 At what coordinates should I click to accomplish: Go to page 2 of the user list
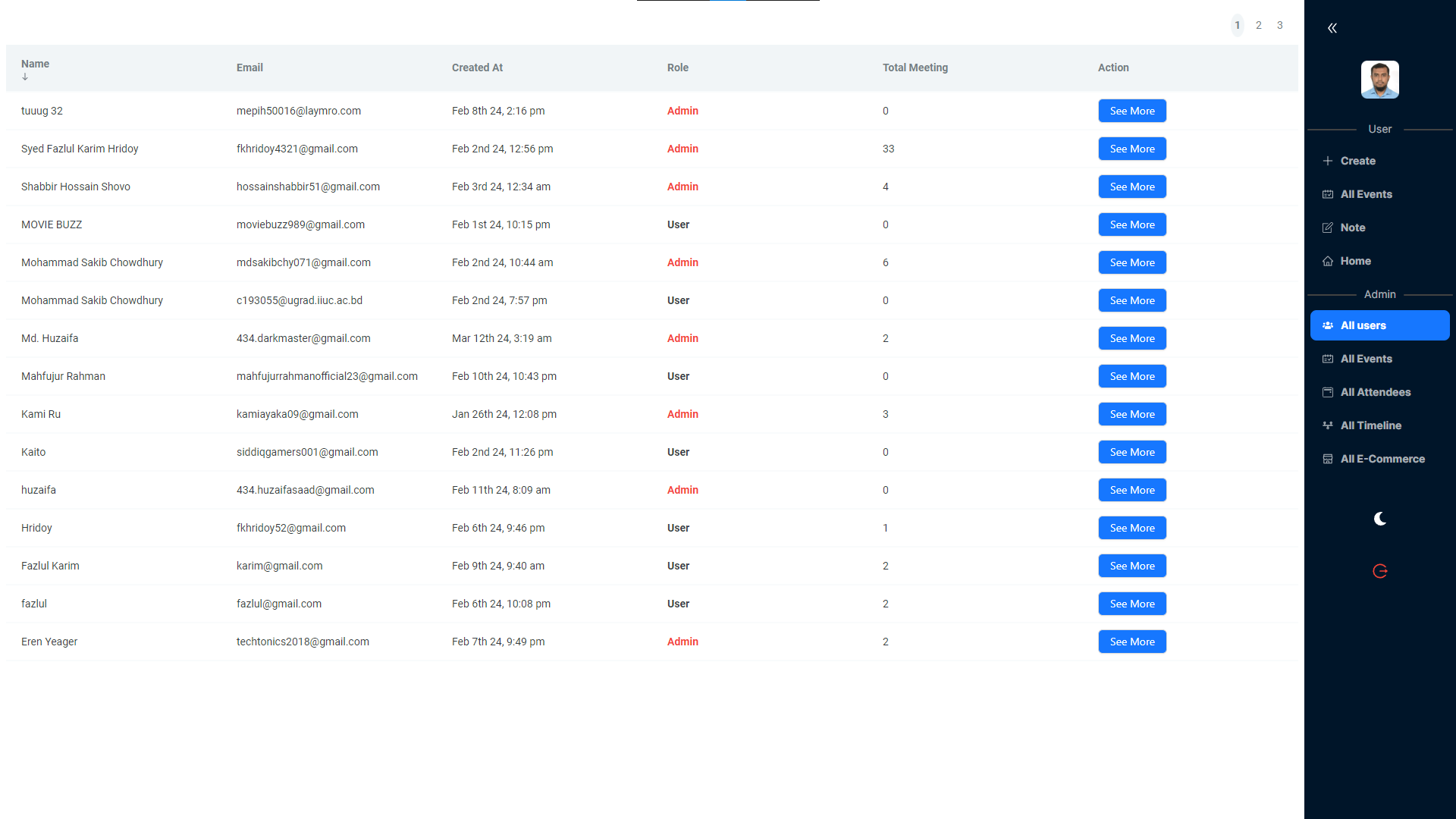point(1259,25)
